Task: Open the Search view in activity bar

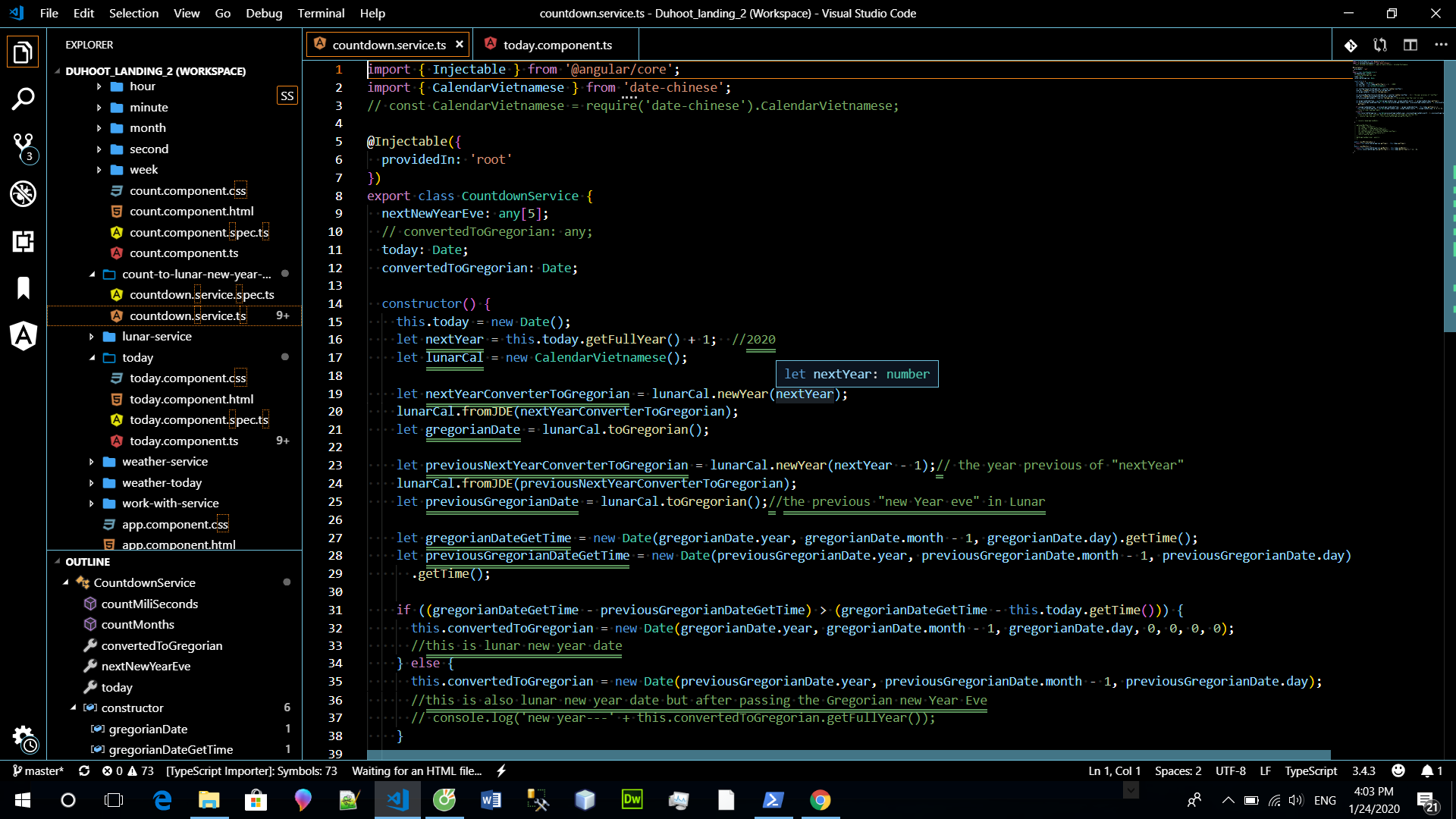Action: point(23,99)
